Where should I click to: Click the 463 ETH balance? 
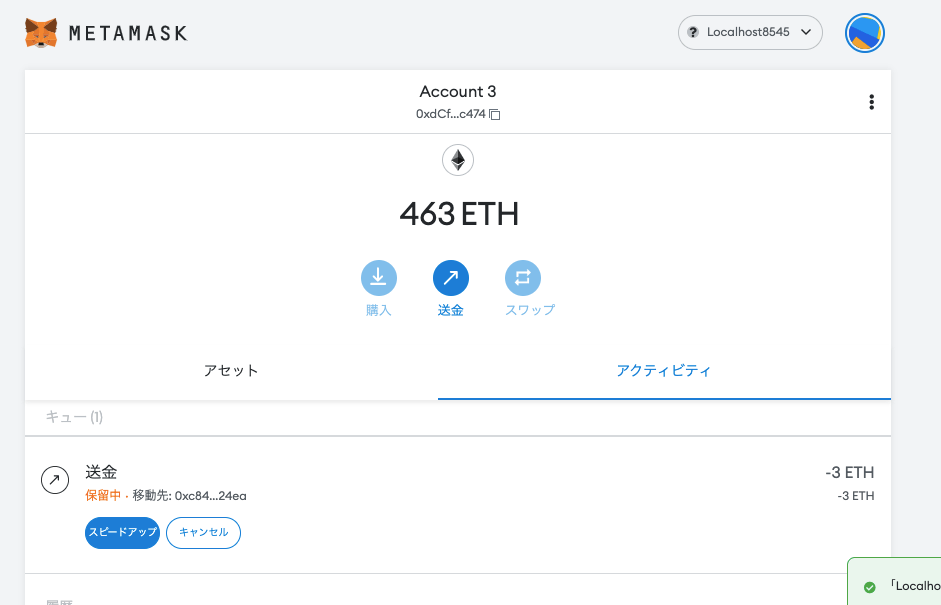coord(458,214)
